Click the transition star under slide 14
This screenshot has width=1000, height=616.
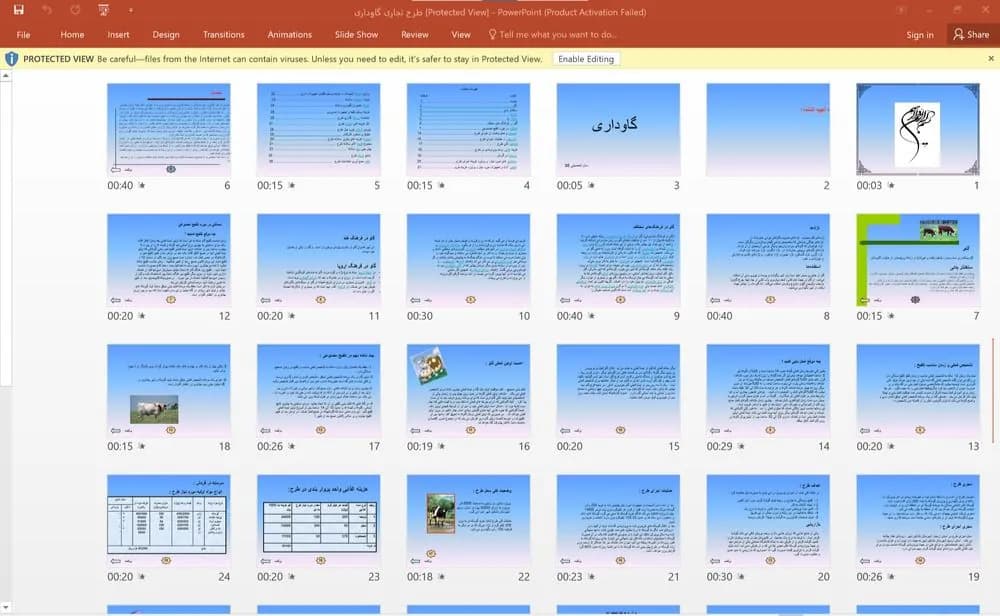point(741,446)
